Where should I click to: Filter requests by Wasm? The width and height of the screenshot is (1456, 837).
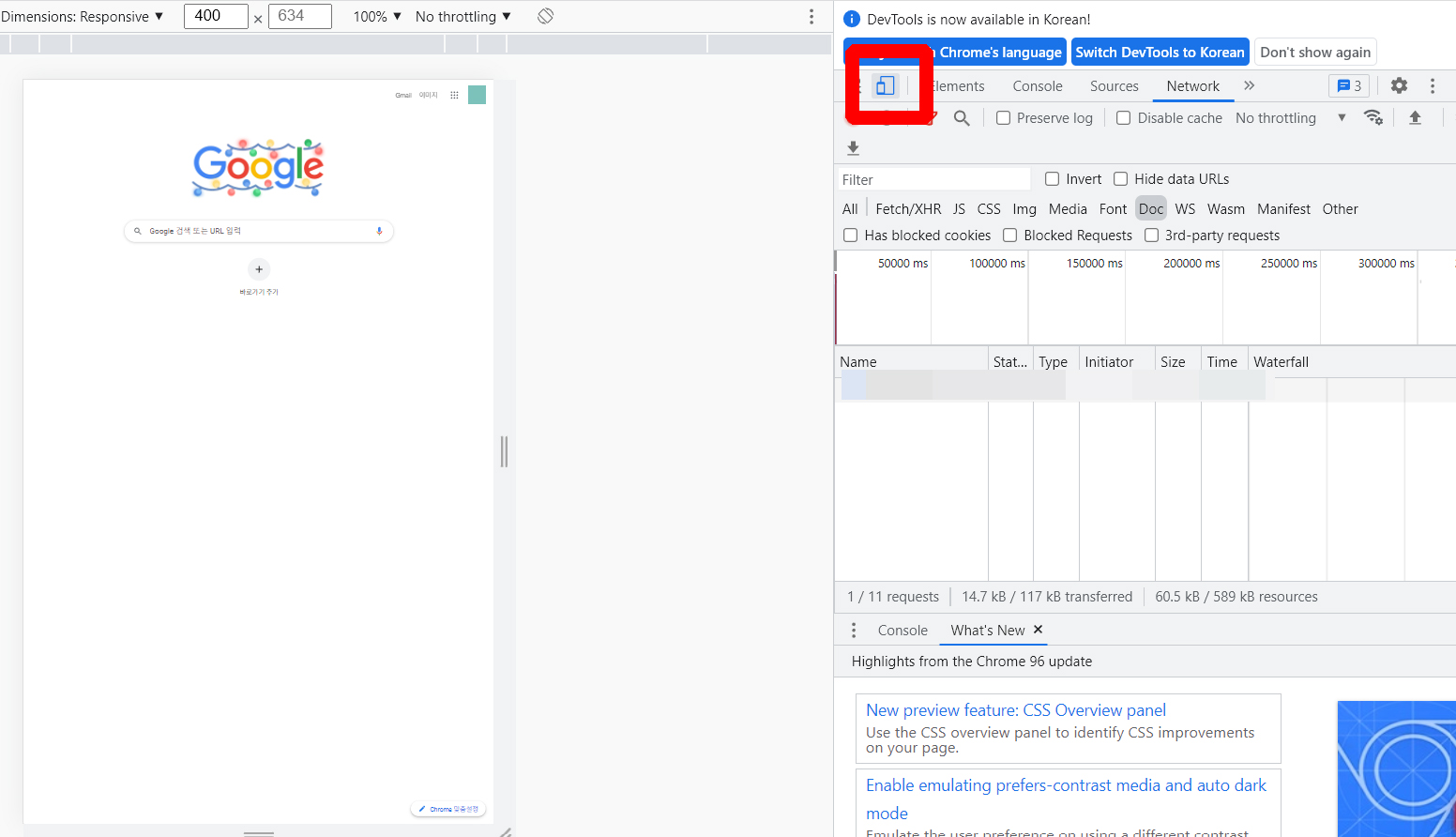tap(1226, 209)
